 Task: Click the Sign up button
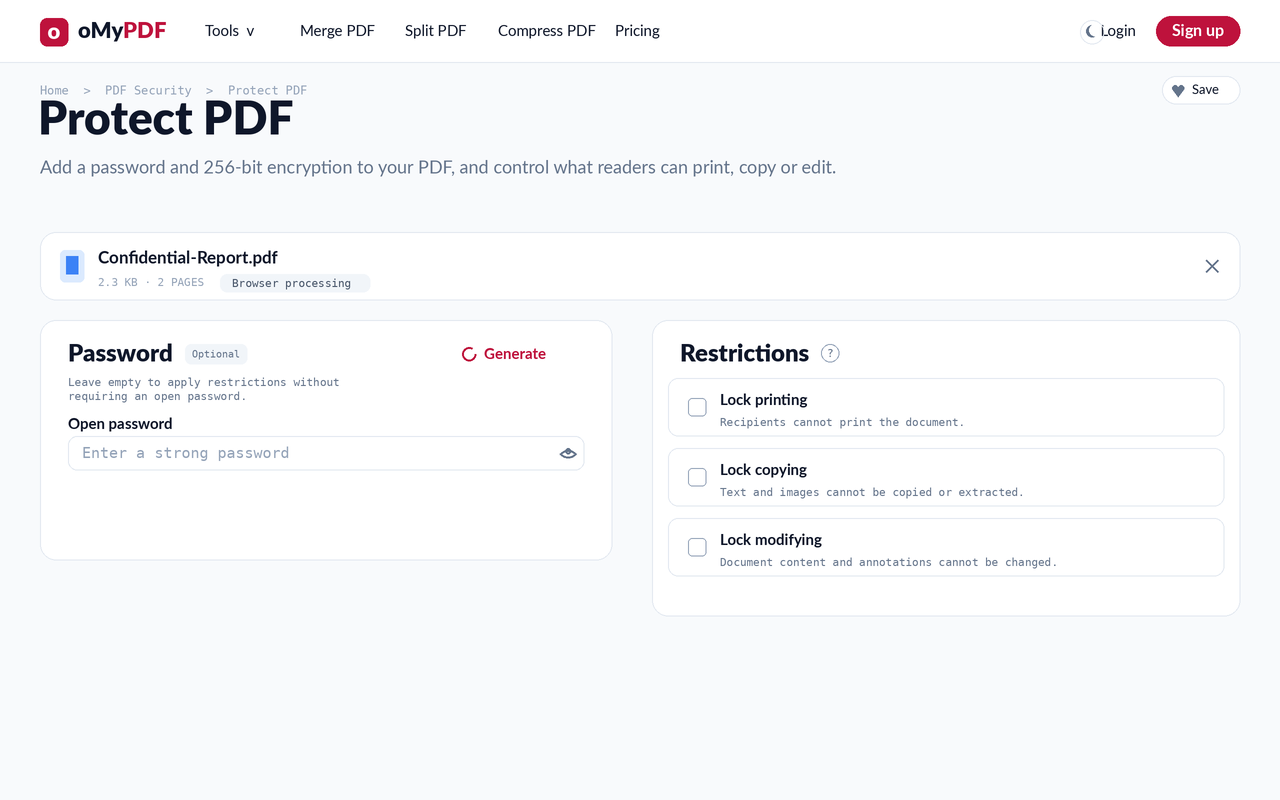click(x=1198, y=31)
